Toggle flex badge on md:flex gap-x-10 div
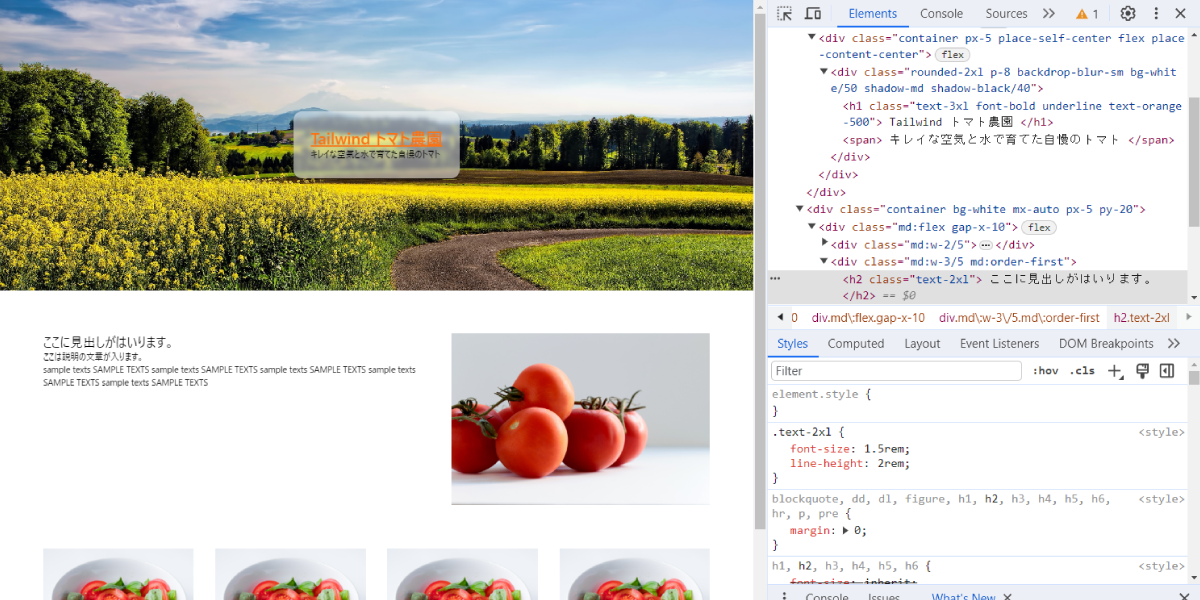Viewport: 1200px width, 600px height. (1038, 228)
